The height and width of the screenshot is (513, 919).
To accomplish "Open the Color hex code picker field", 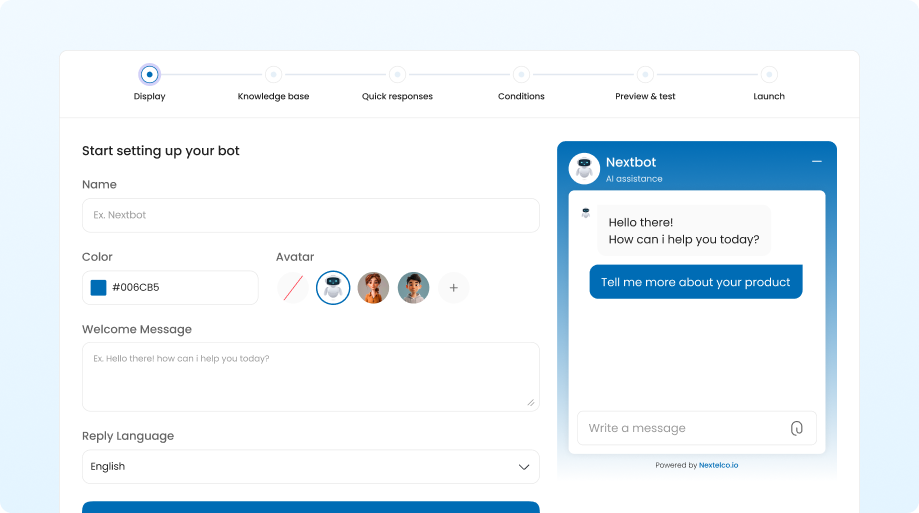I will (x=180, y=288).
